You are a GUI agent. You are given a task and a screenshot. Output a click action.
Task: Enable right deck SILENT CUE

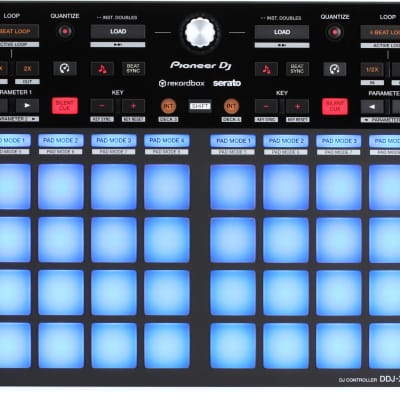point(335,107)
